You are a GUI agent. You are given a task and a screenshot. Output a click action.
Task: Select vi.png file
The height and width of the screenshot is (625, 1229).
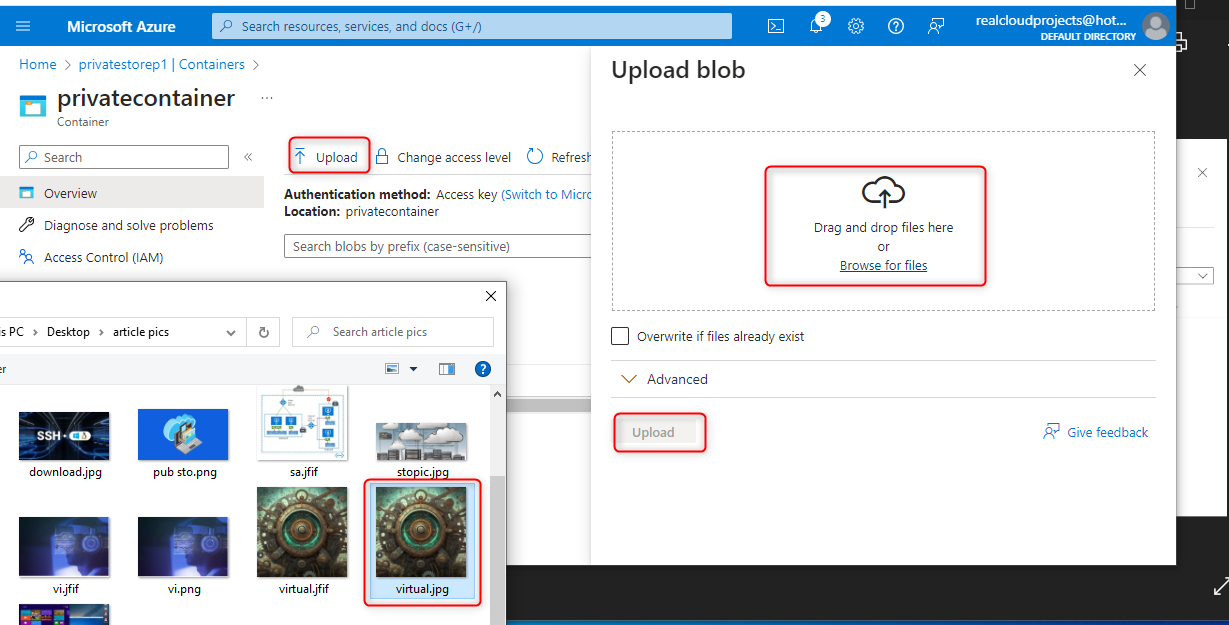click(184, 555)
